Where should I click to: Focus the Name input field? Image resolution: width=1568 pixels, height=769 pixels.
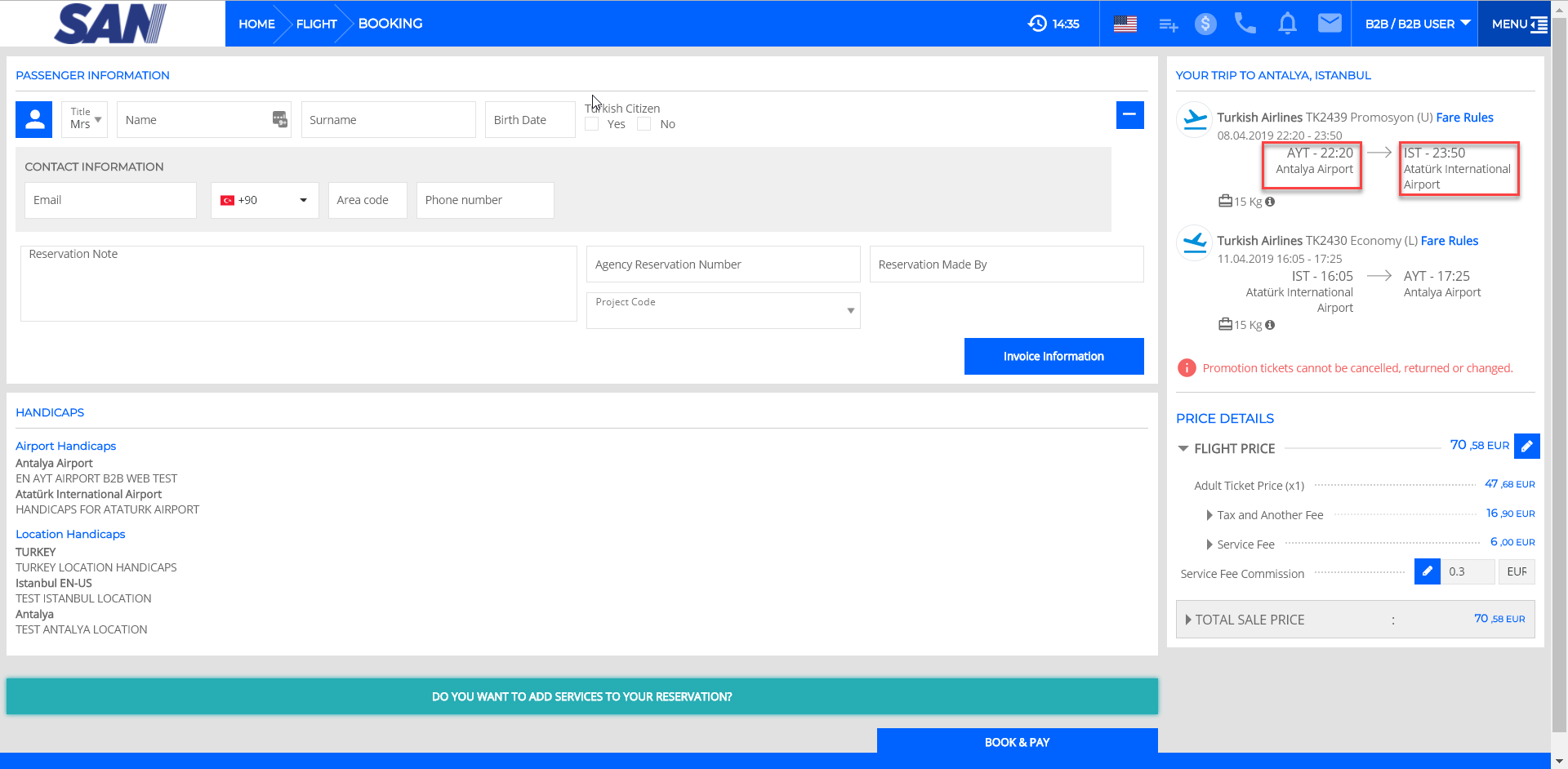click(204, 119)
